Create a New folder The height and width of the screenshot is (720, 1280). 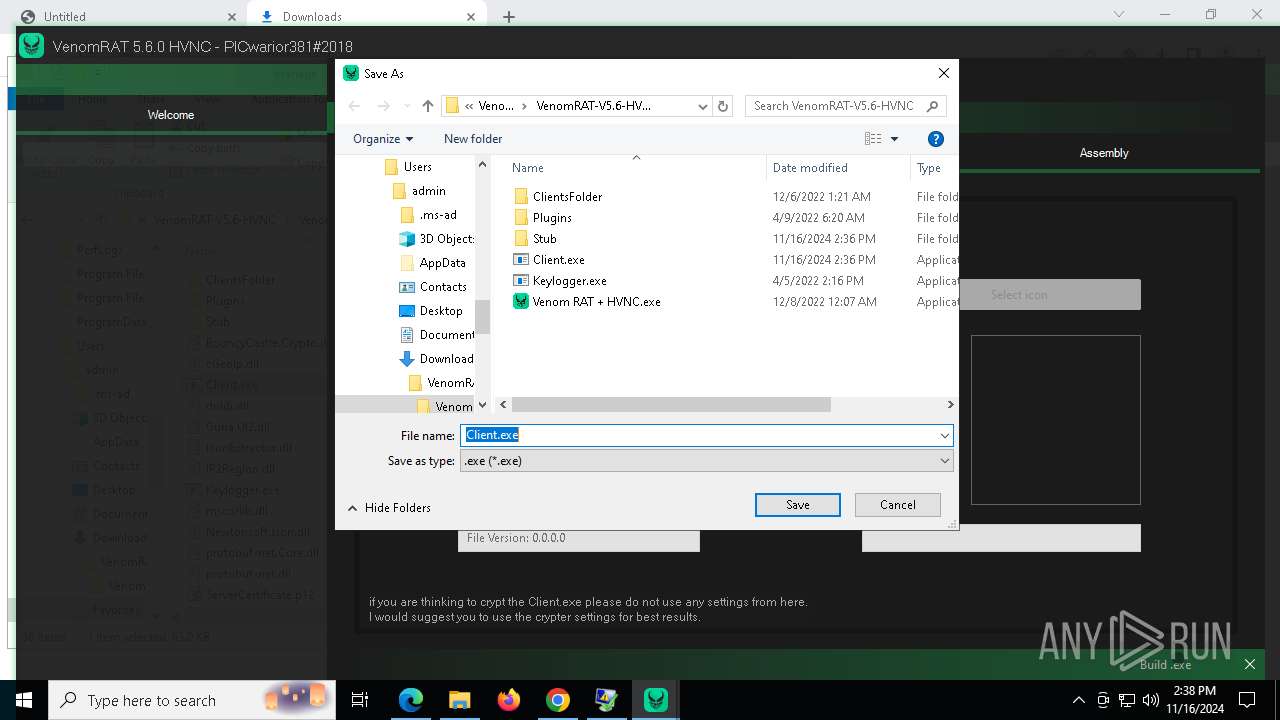click(x=473, y=139)
